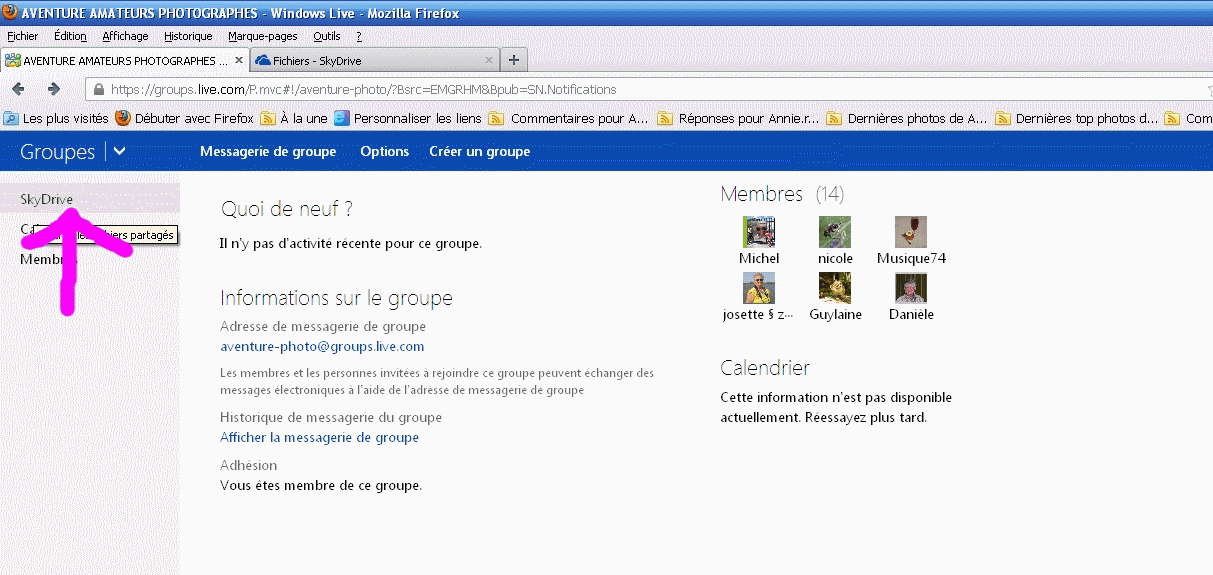
Task: Click the Musique74 member name
Action: [911, 258]
